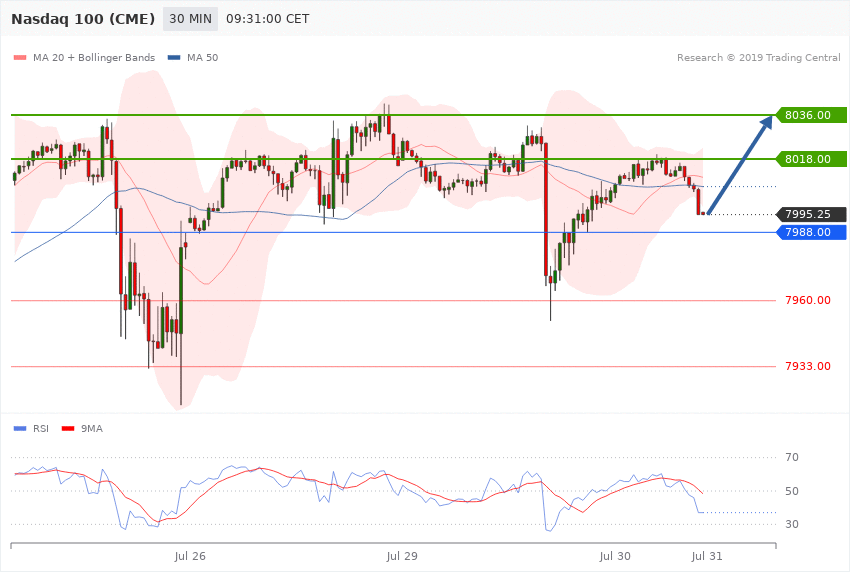Click the pink MA 20 legend swatch
The width and height of the screenshot is (850, 576).
coord(20,57)
